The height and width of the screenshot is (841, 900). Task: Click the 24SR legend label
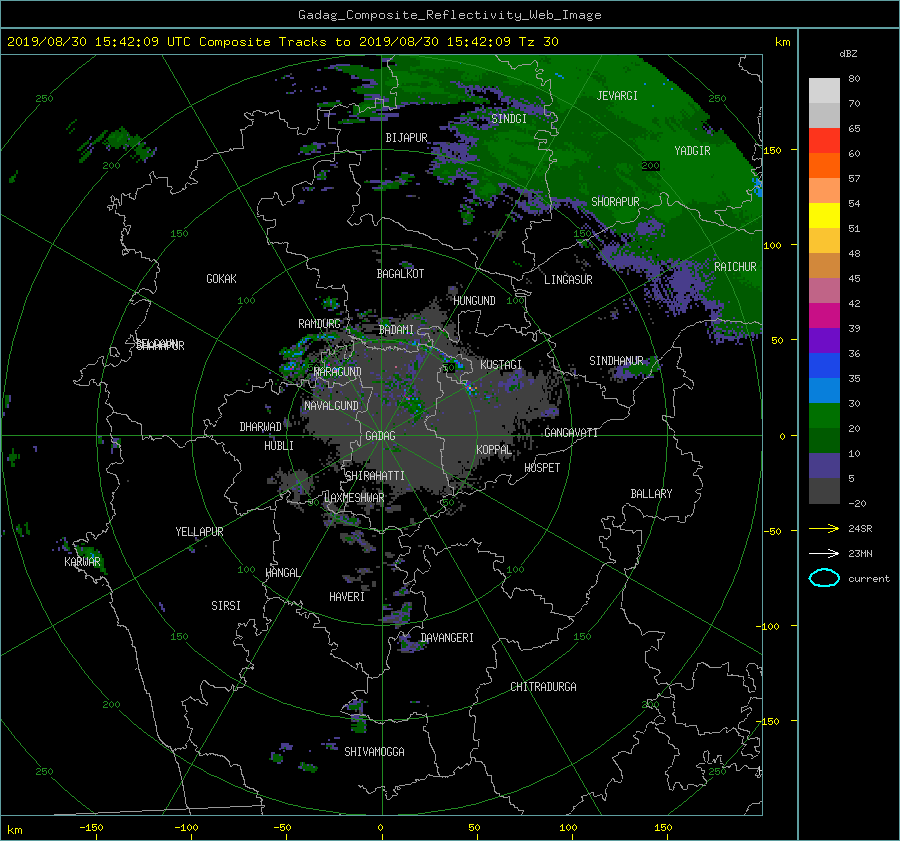click(860, 528)
